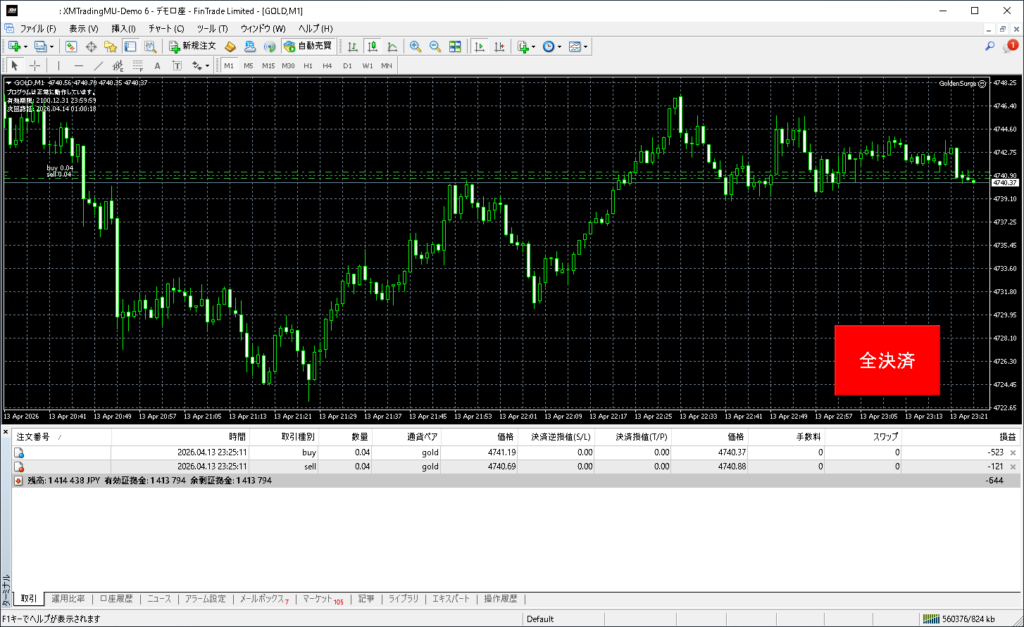Open the Market Watch window icon
The image size is (1024, 627).
click(72, 46)
